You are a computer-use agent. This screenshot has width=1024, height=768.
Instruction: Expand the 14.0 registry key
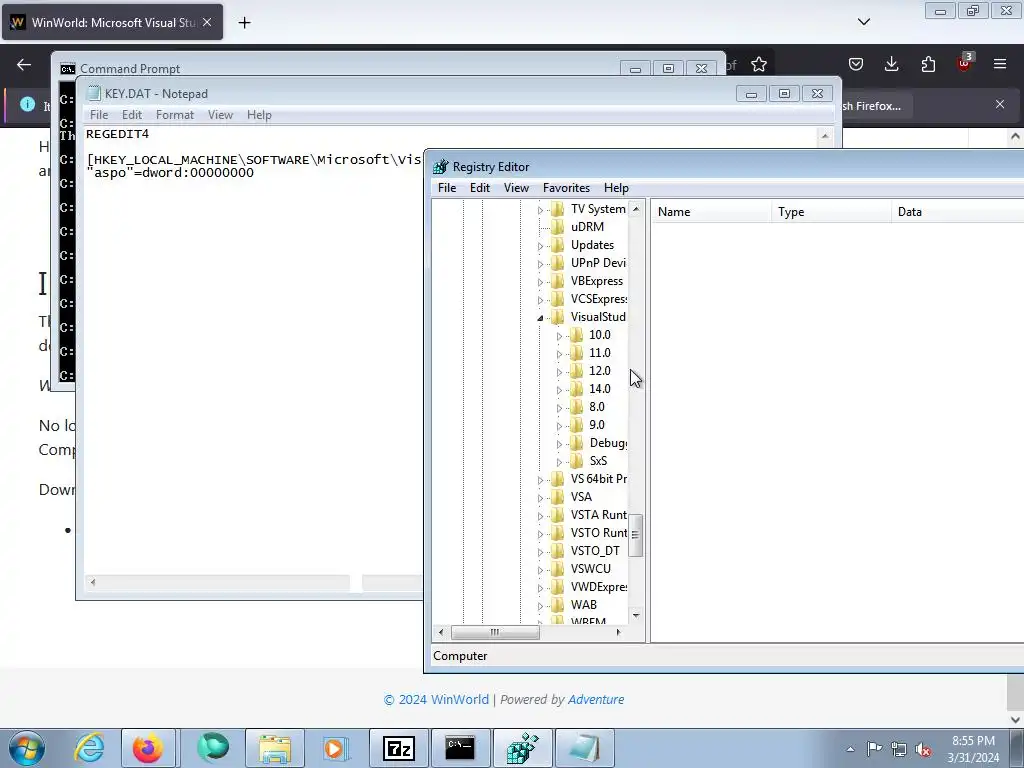[x=559, y=390]
